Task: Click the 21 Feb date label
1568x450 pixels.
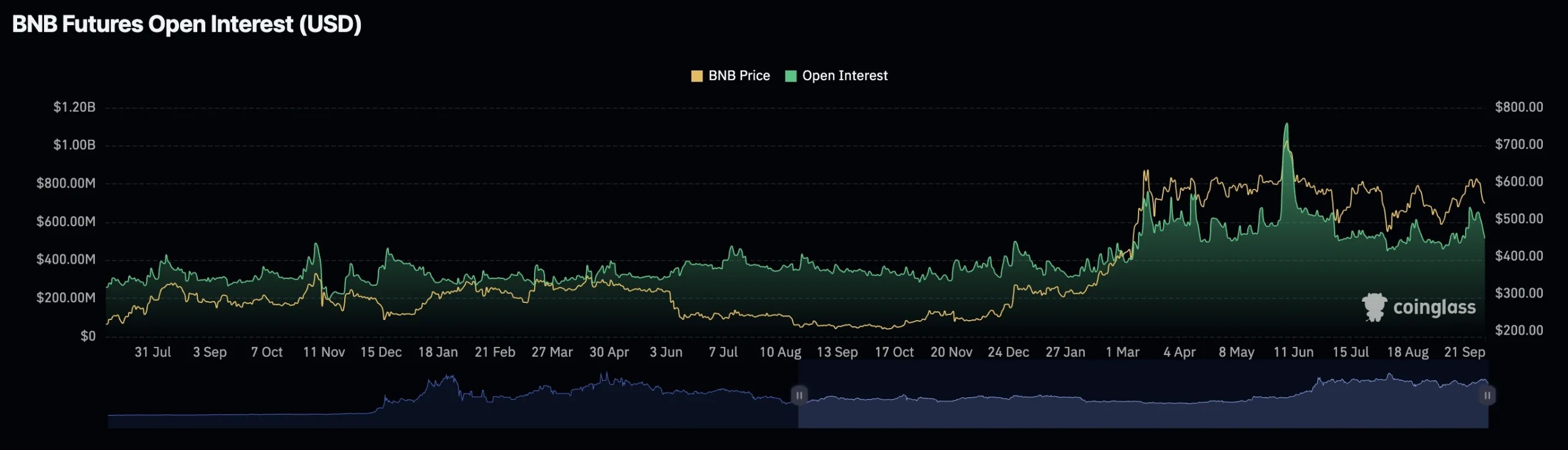Action: click(x=495, y=353)
